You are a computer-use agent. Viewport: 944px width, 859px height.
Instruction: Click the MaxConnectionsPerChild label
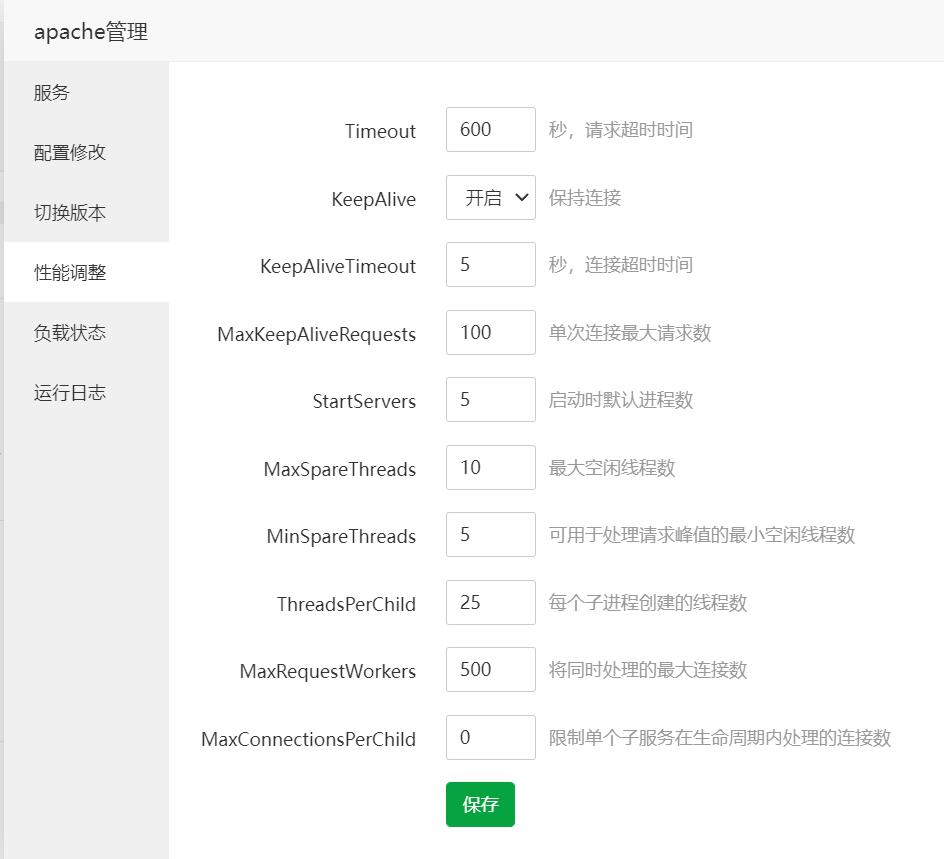click(x=308, y=738)
